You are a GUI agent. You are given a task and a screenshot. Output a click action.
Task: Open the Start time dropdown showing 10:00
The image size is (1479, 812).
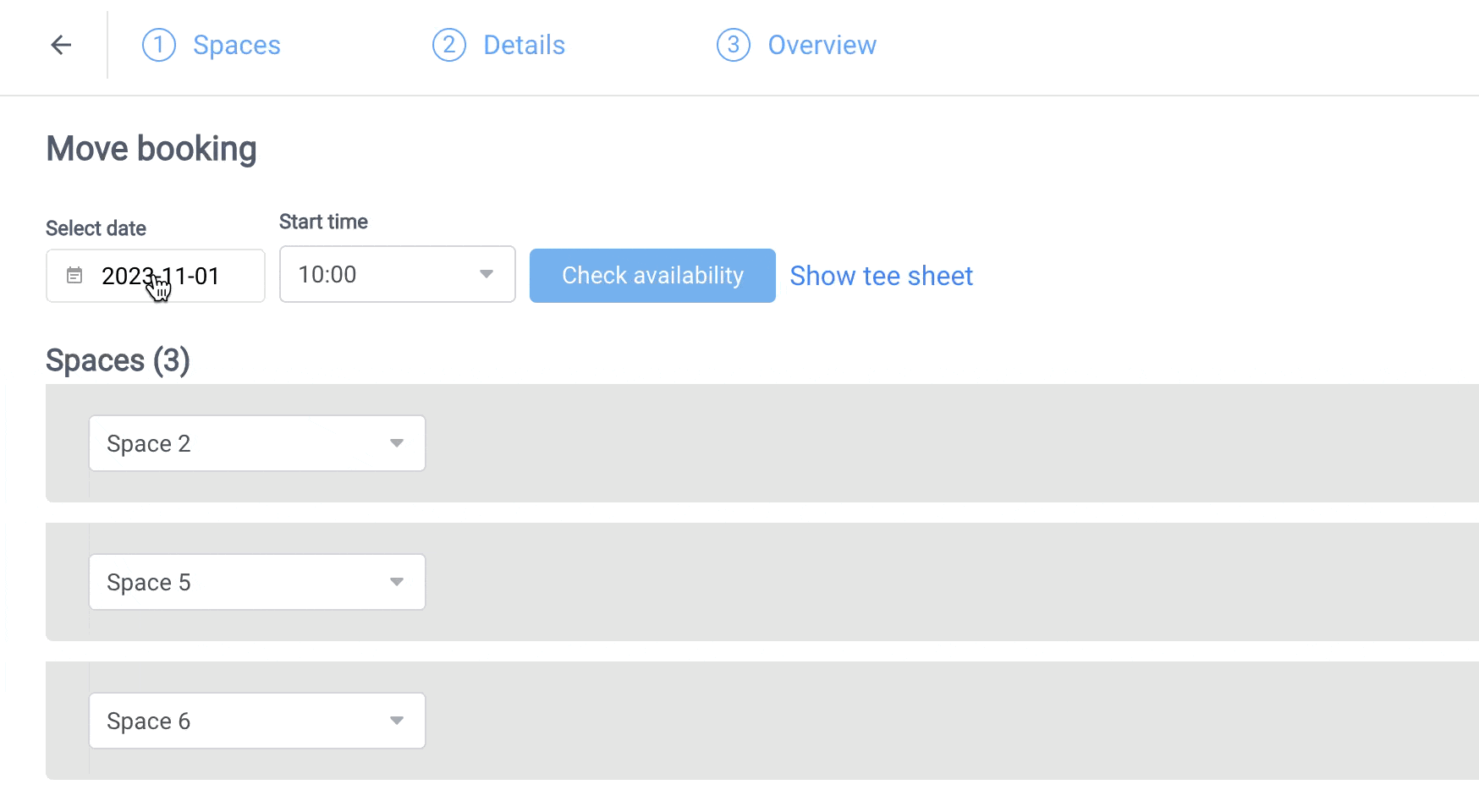tap(398, 274)
